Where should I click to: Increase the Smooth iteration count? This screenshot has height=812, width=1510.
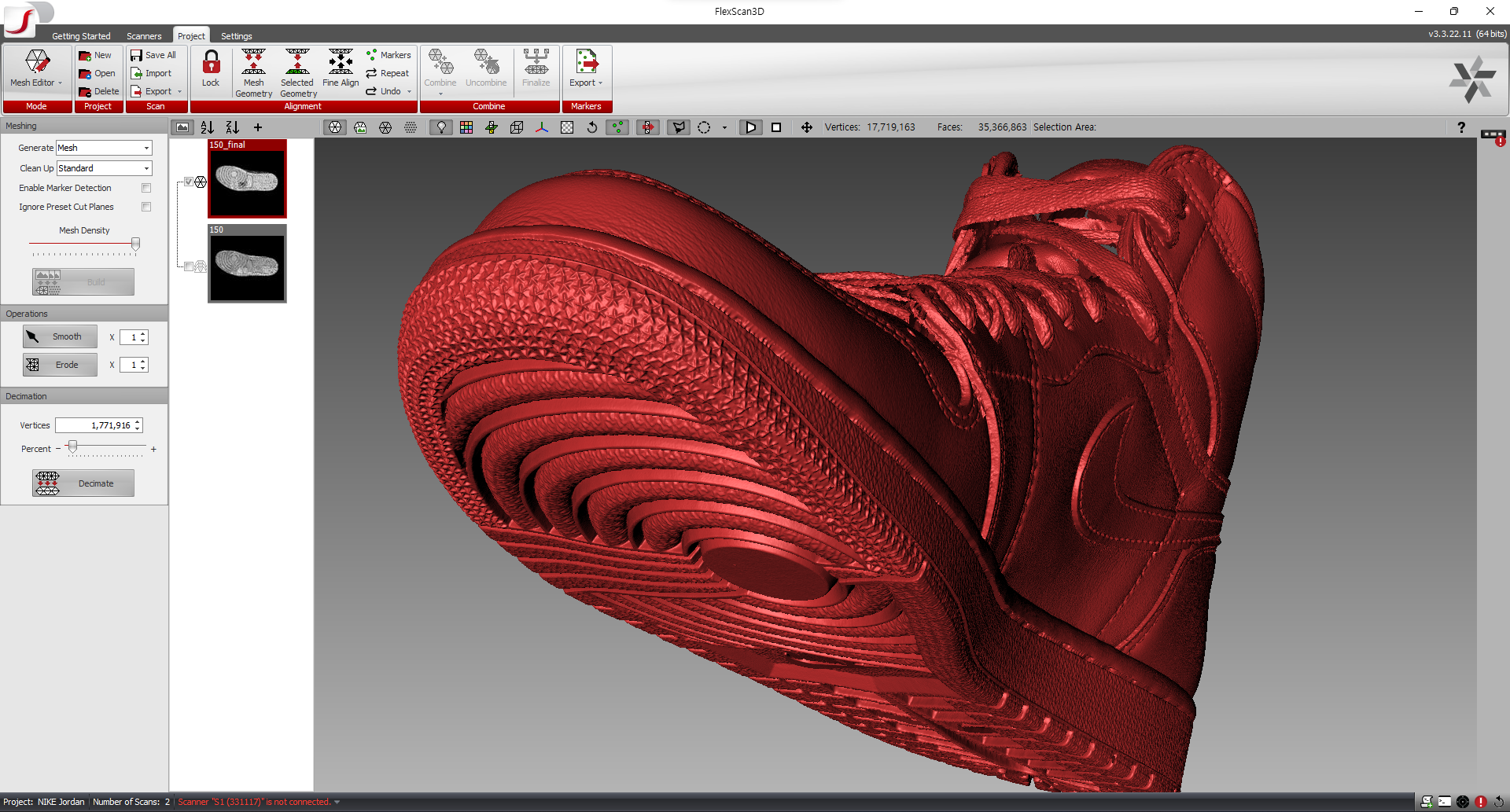tap(143, 334)
